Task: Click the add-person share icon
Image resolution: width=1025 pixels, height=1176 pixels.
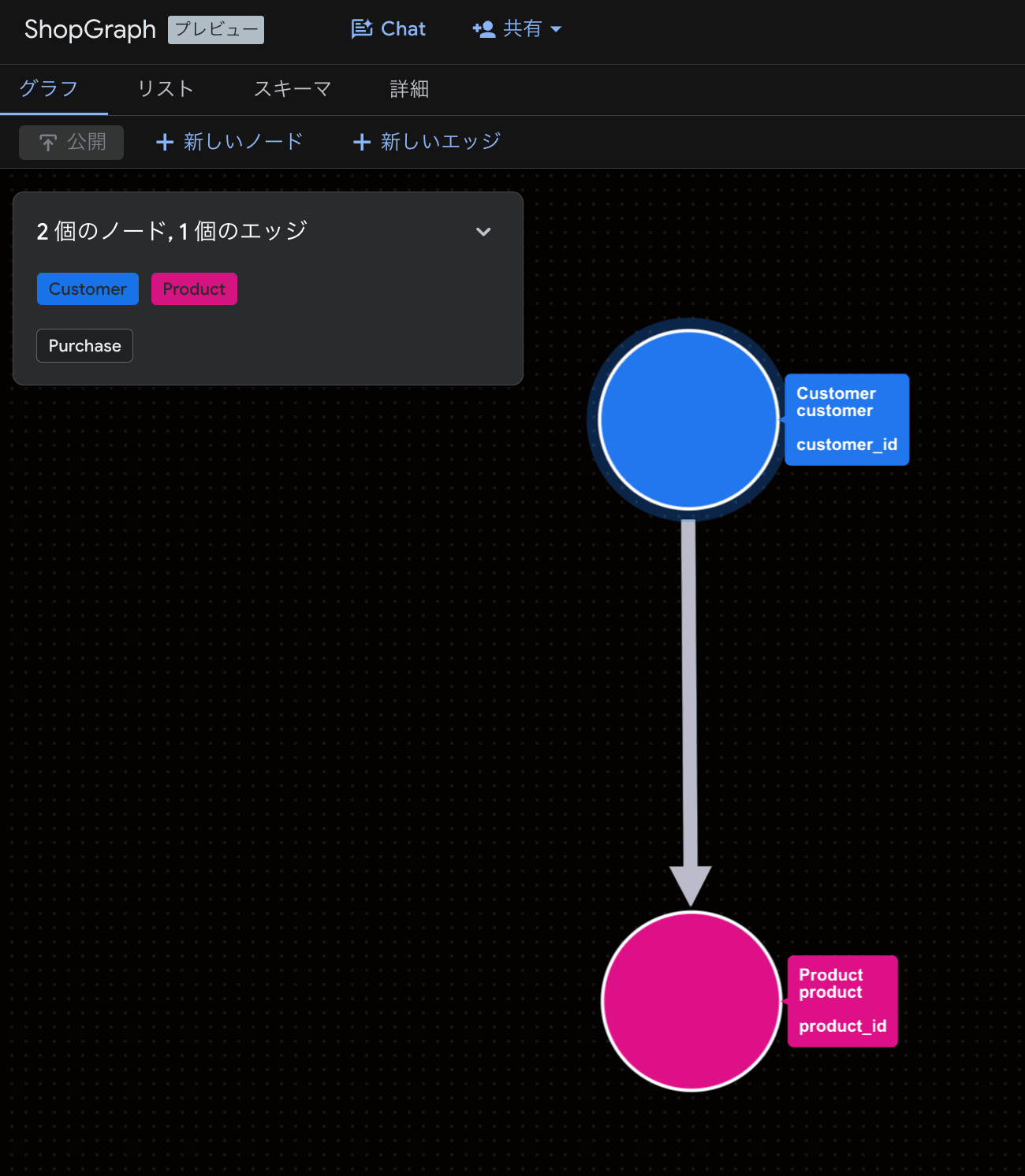Action: click(x=483, y=29)
